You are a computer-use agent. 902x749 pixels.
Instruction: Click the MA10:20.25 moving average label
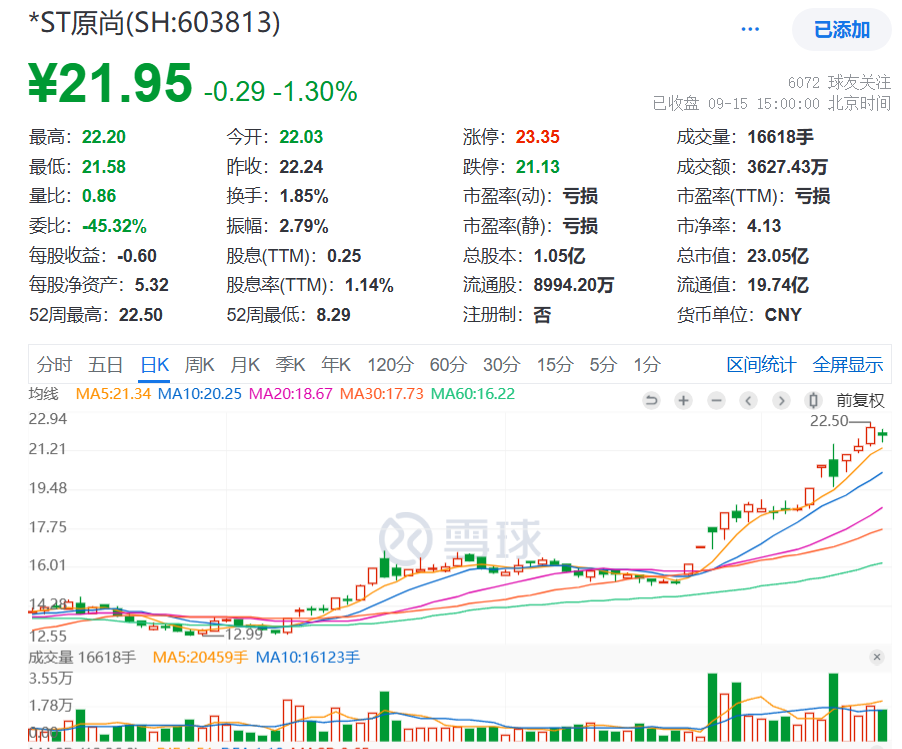tap(200, 394)
